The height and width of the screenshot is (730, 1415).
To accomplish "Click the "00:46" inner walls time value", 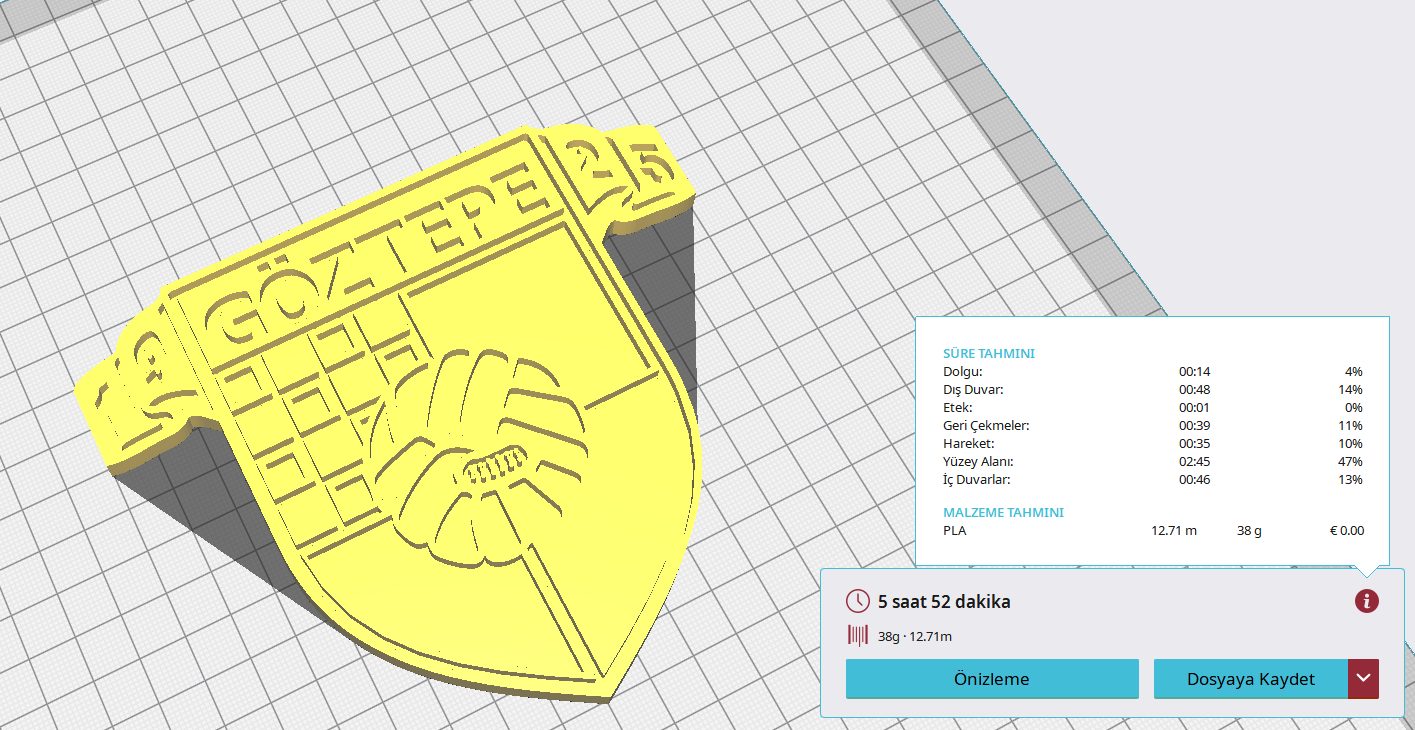I will pos(1195,480).
